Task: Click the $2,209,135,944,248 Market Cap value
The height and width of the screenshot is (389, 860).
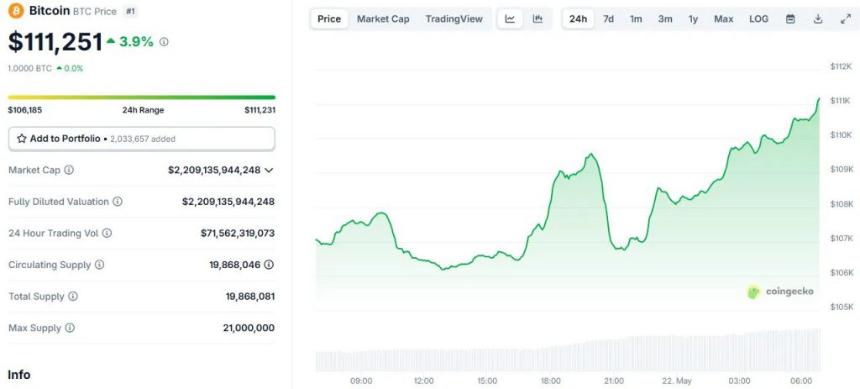Action: (x=214, y=170)
